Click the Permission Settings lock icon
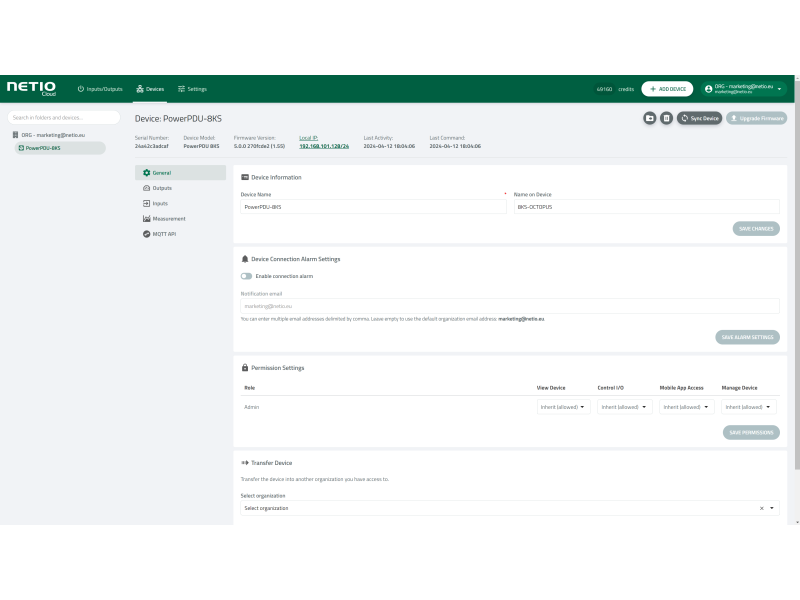This screenshot has width=800, height=600. pos(245,367)
